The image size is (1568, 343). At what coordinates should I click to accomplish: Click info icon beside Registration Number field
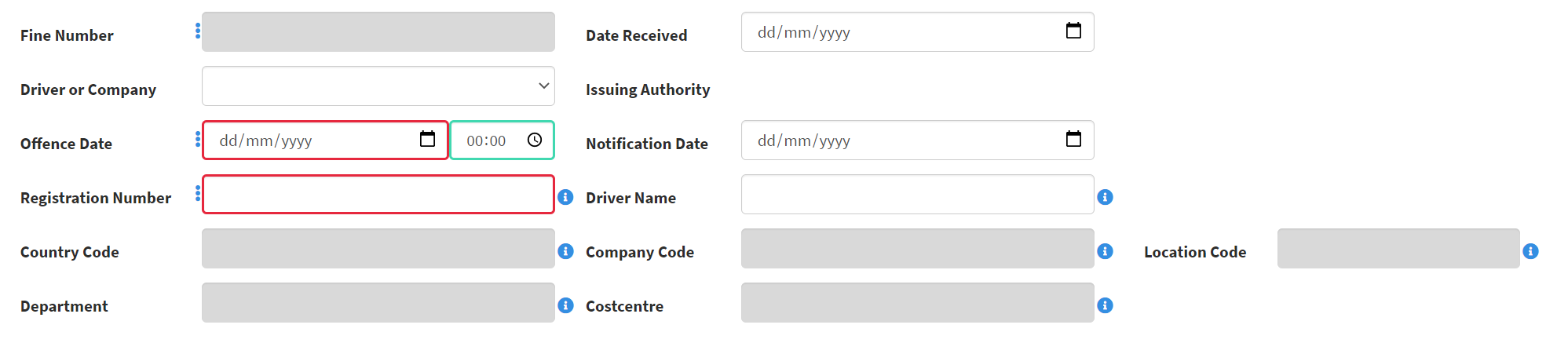coord(565,197)
